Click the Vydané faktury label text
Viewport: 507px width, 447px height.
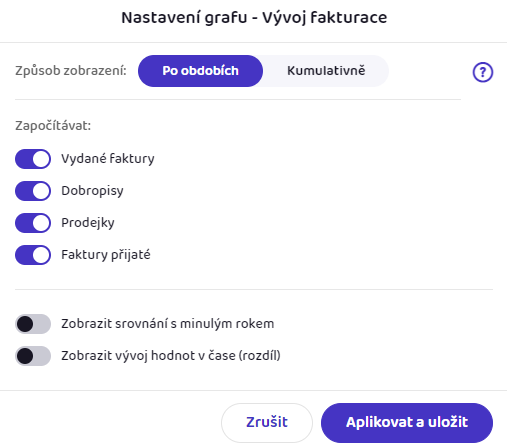(108, 159)
